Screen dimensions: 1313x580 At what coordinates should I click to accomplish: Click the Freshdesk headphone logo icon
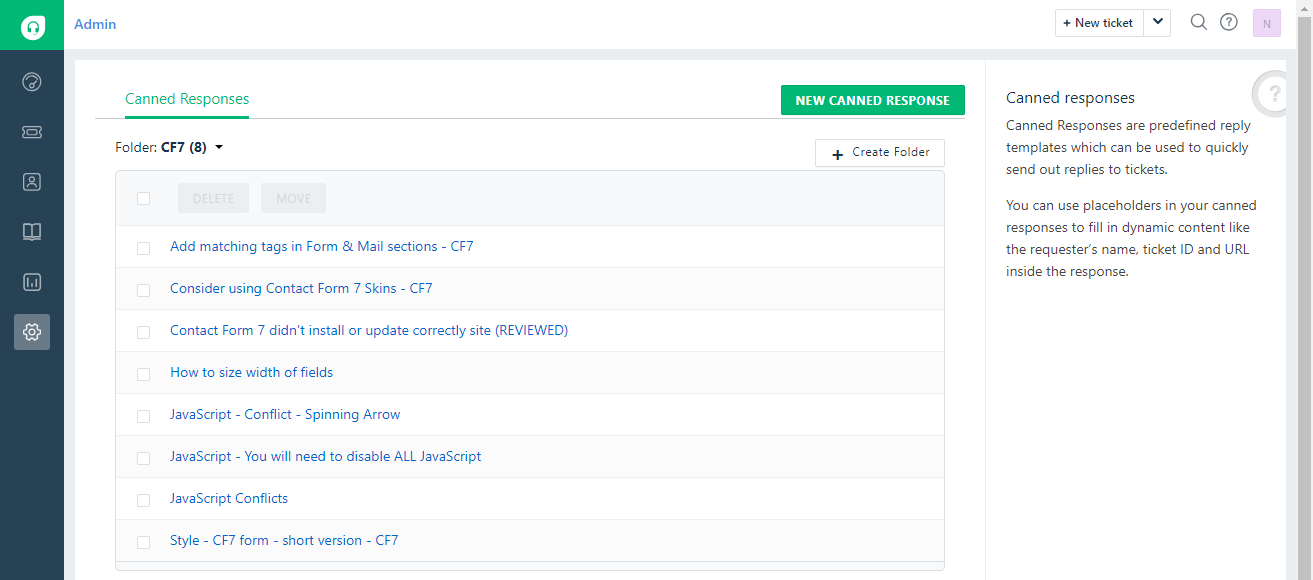click(32, 25)
